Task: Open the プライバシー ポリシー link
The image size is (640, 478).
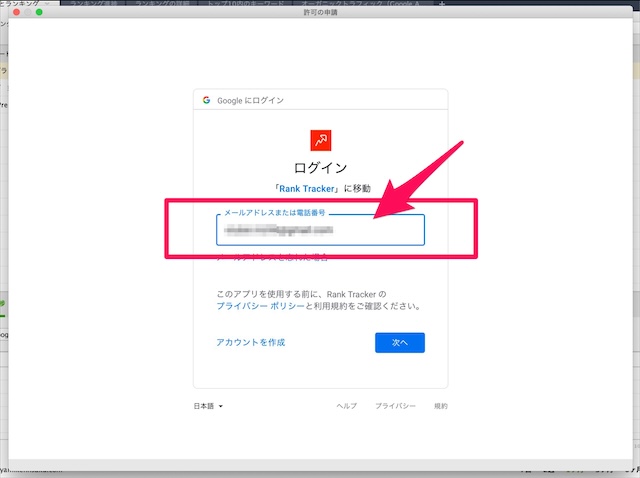Action: coord(260,306)
